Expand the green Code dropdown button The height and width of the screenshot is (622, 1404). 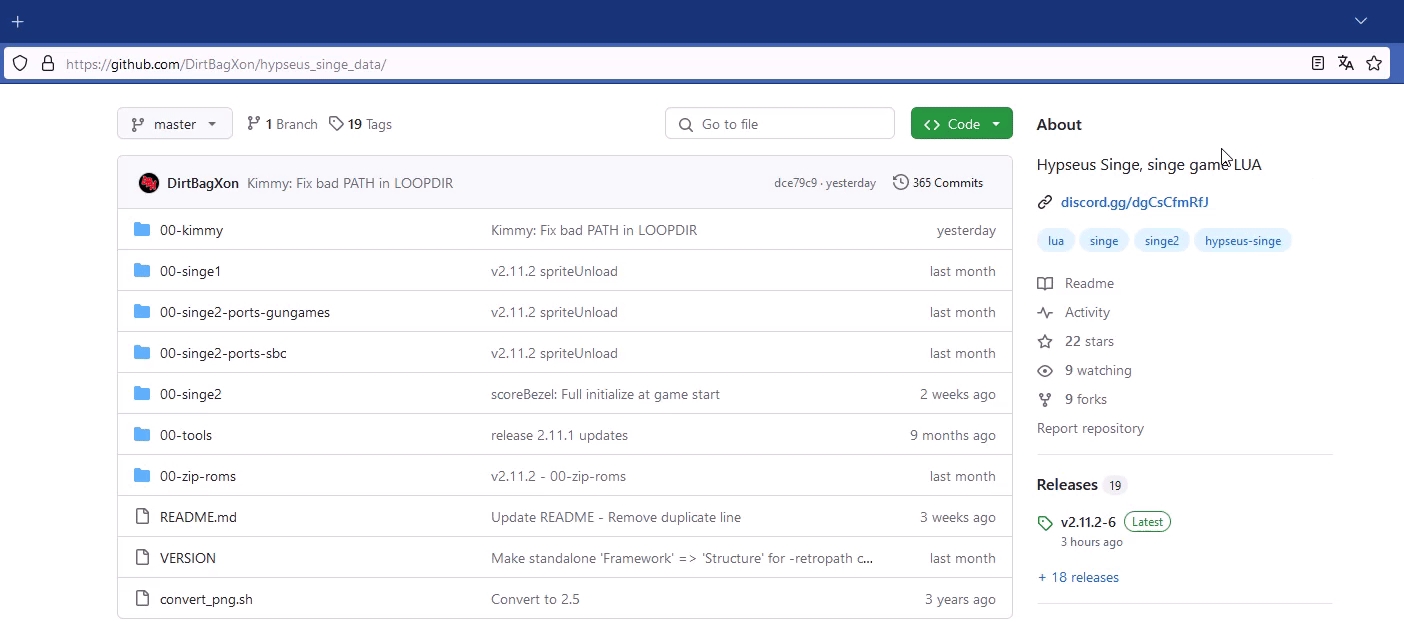(x=961, y=124)
